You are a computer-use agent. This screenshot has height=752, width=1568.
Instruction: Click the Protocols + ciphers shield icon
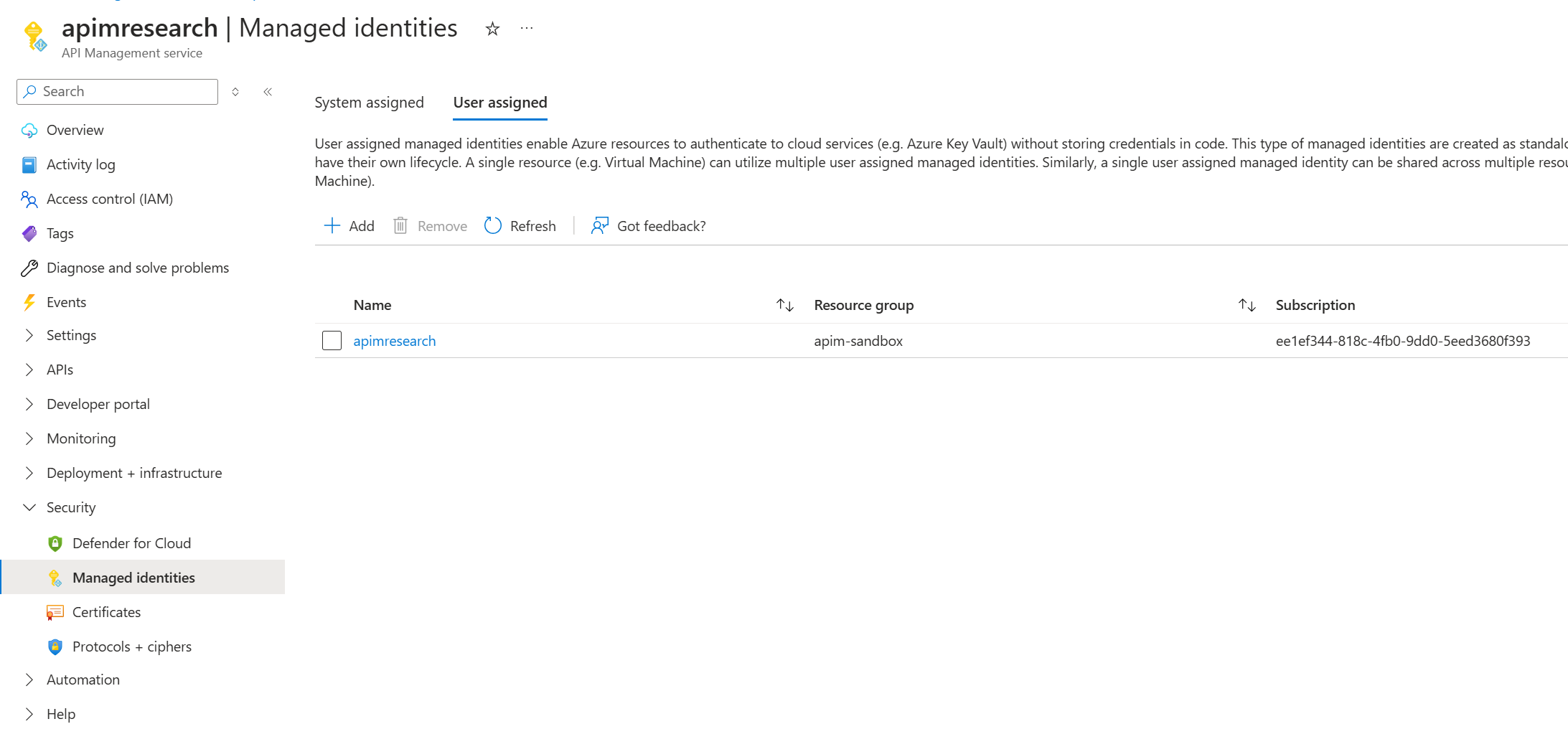coord(55,647)
